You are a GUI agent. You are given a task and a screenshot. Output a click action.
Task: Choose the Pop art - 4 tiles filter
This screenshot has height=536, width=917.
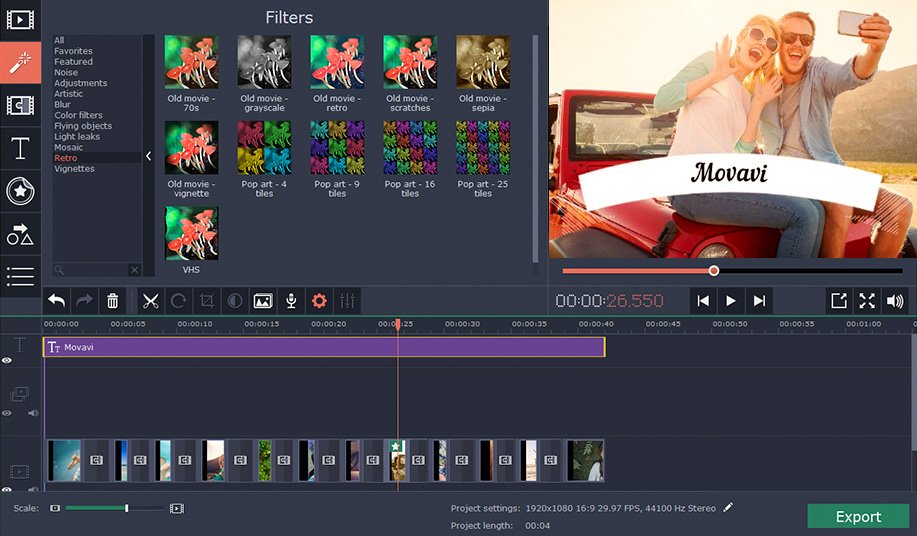(264, 148)
